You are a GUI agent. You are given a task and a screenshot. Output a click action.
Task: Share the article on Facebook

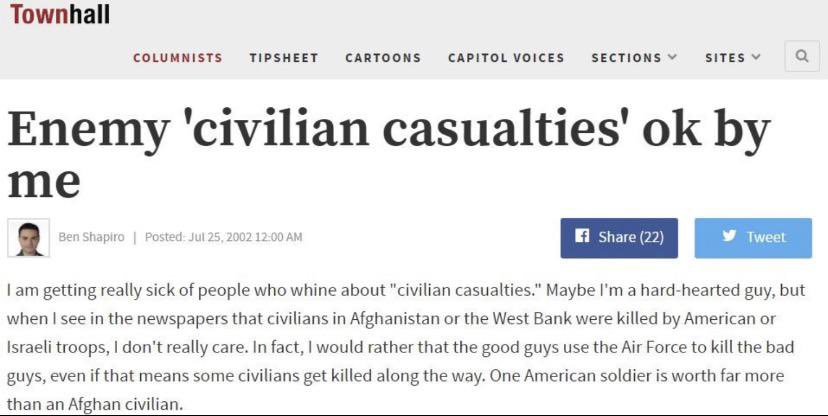(x=619, y=238)
